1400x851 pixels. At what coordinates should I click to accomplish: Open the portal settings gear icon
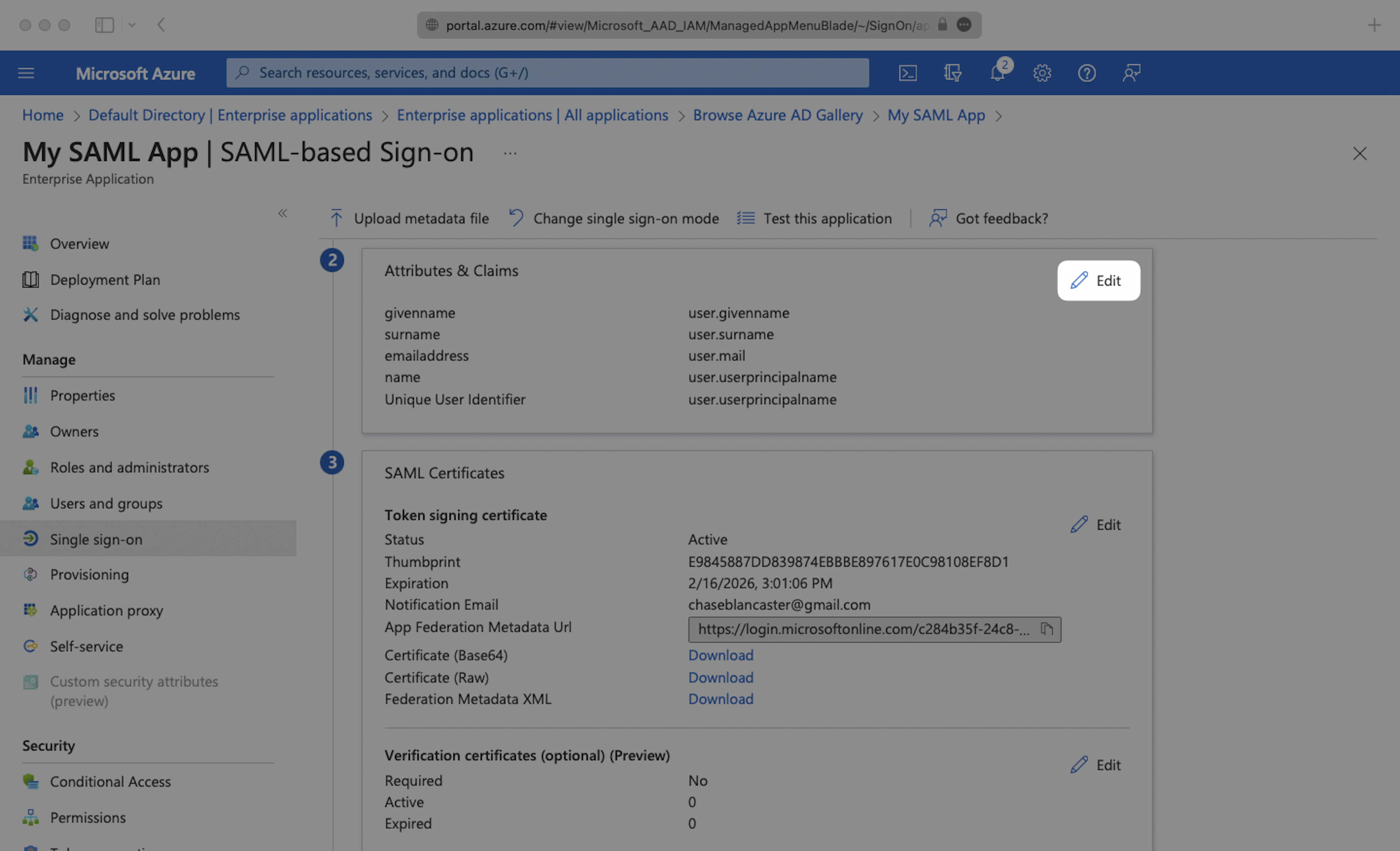click(1042, 73)
